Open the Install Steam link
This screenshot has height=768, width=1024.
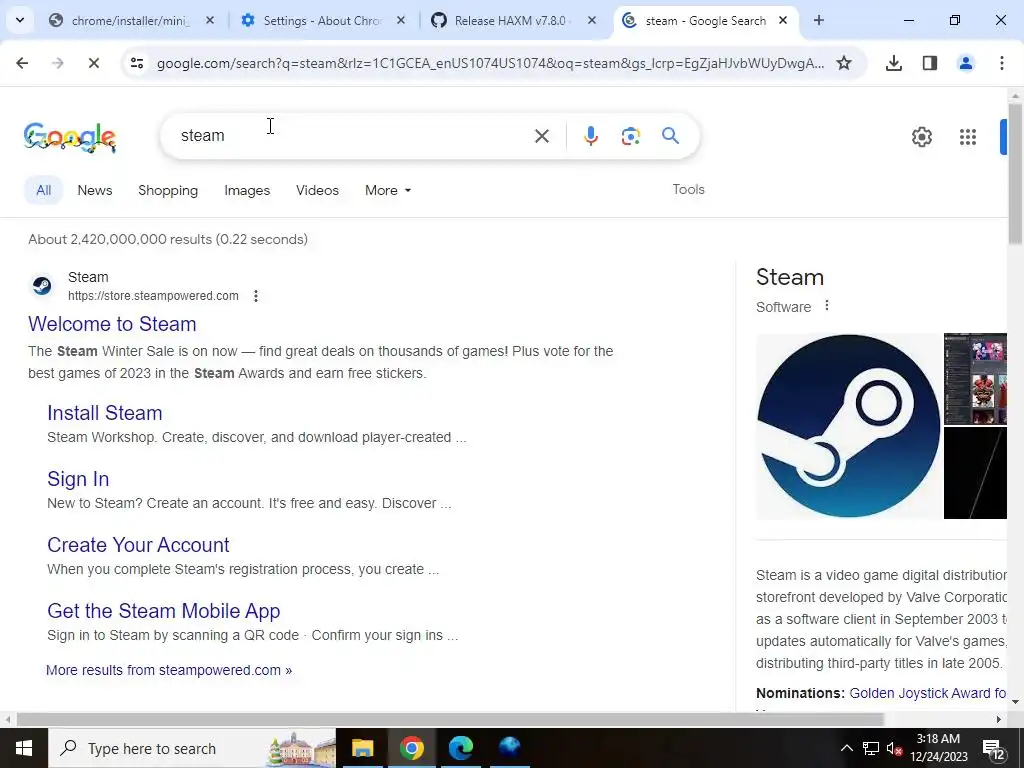click(104, 413)
